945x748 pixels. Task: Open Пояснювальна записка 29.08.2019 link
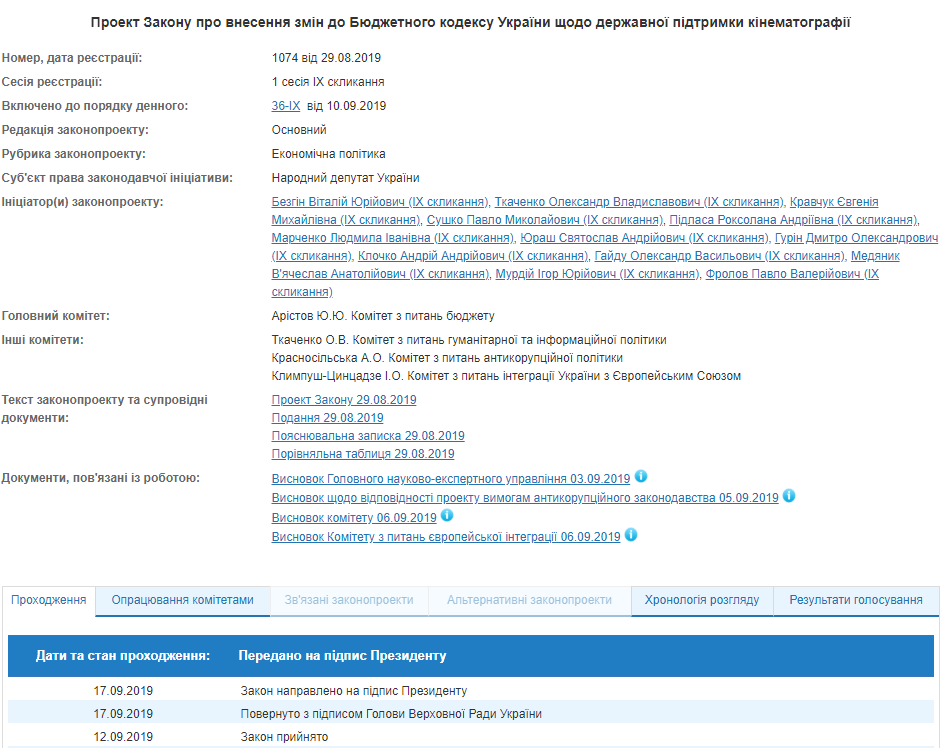368,436
